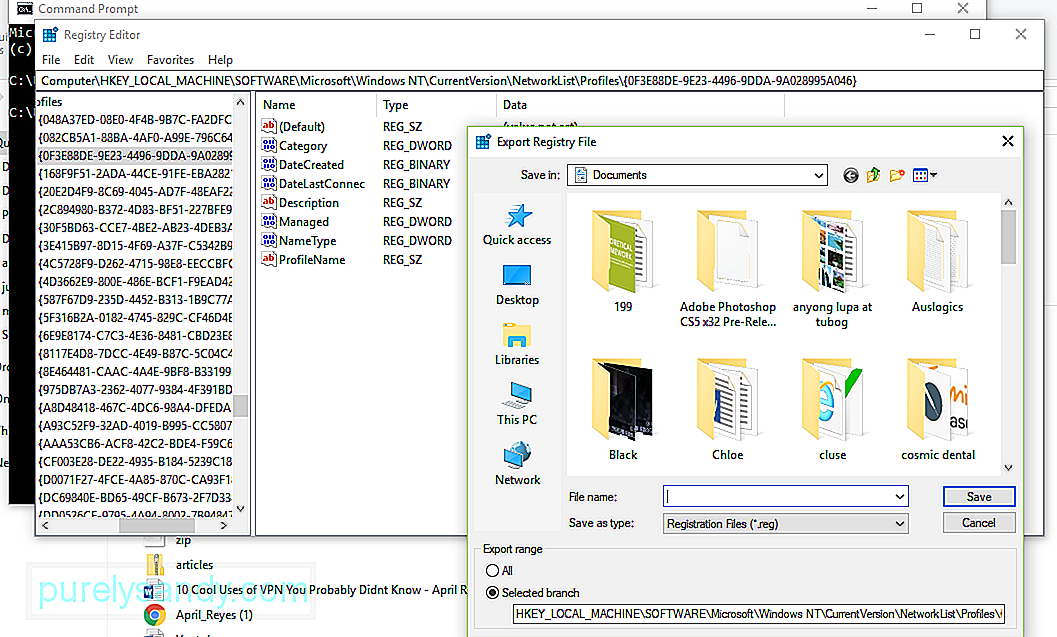
Task: Open the Save as type dropdown
Action: [785, 524]
